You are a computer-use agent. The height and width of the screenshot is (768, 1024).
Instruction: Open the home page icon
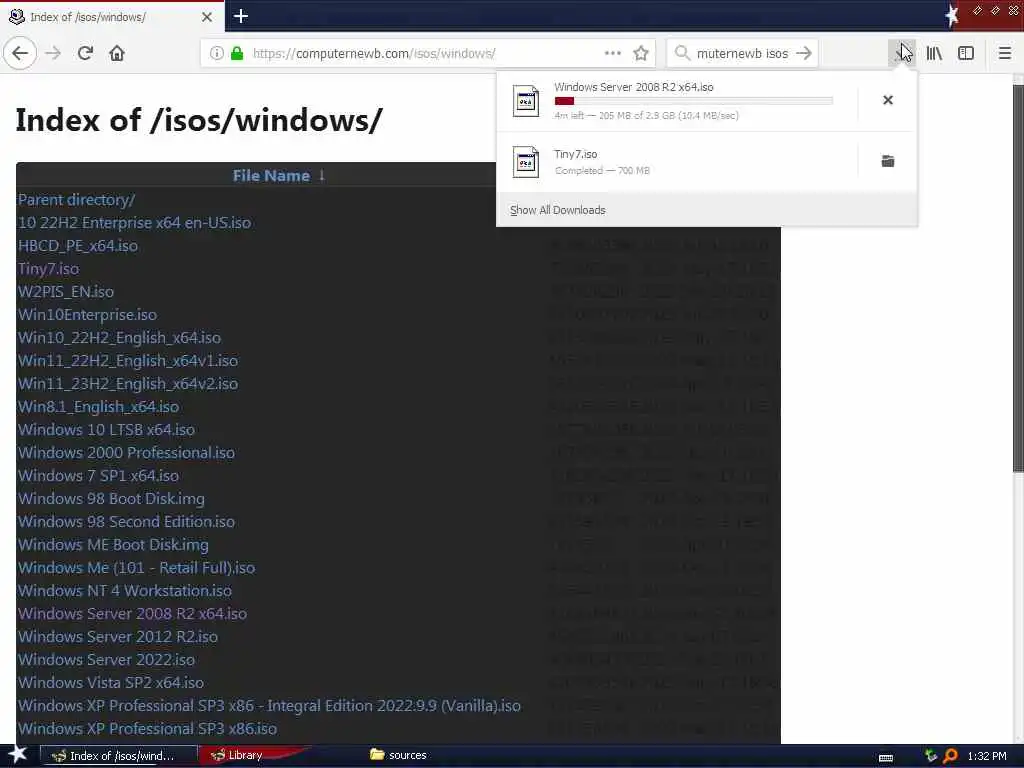(117, 53)
